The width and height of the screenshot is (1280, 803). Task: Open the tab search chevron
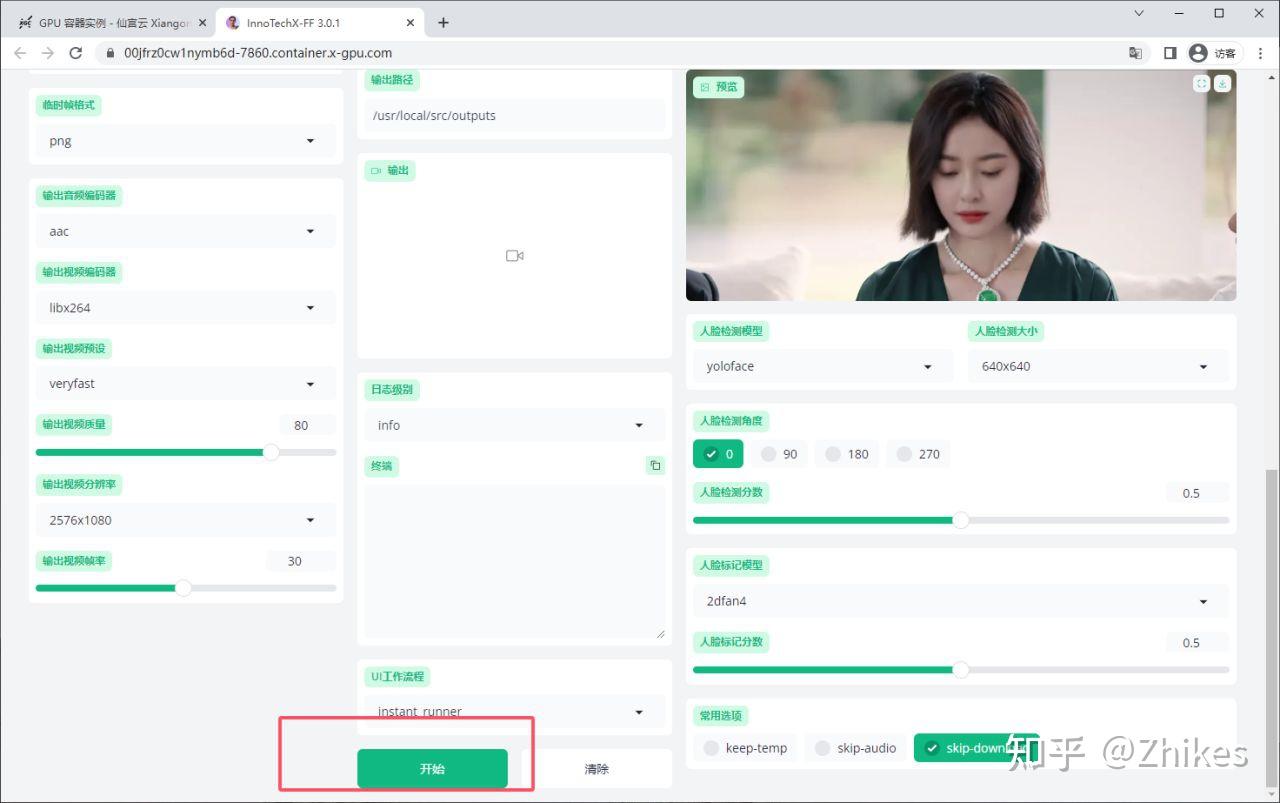pos(1139,13)
